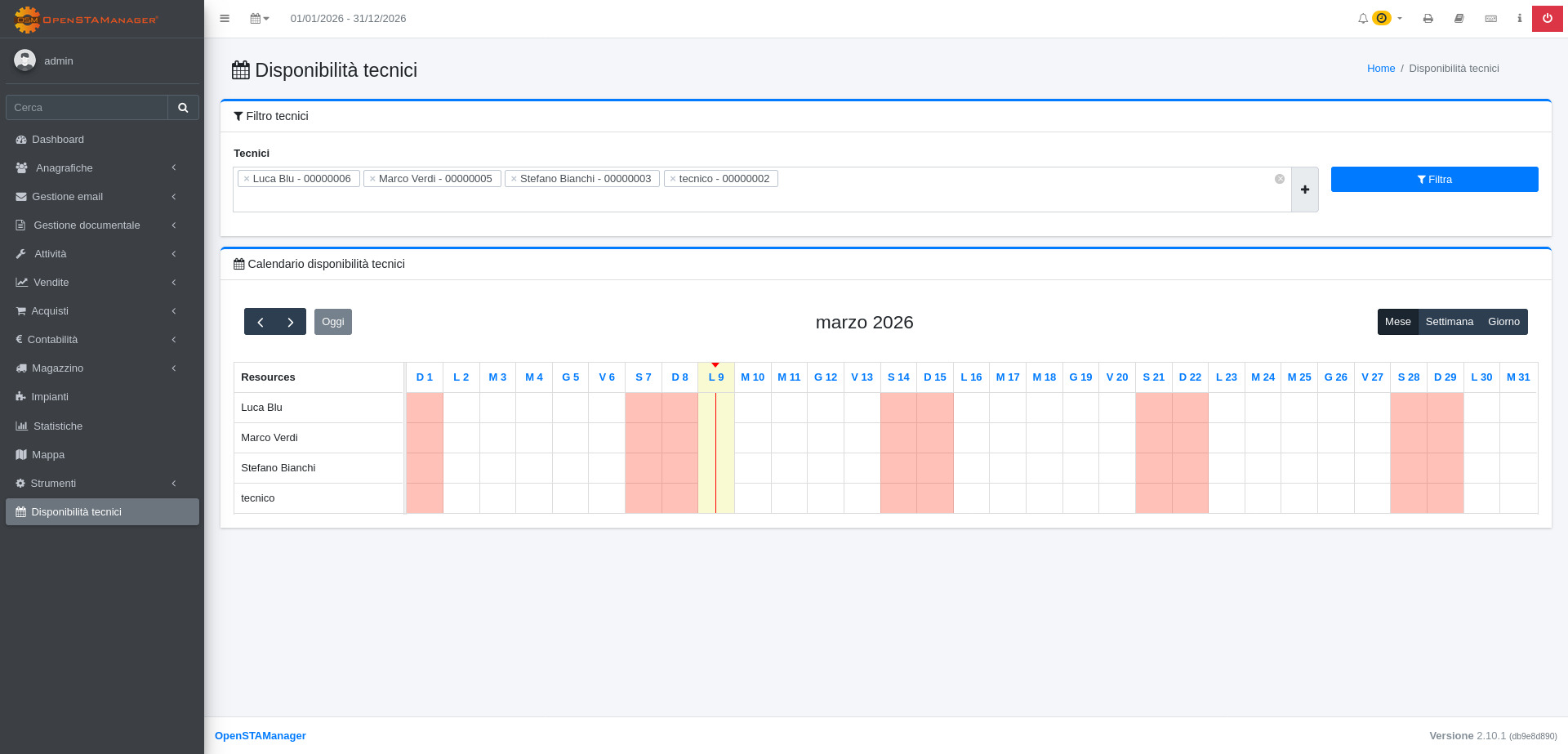Click the red logout power button

click(1547, 19)
